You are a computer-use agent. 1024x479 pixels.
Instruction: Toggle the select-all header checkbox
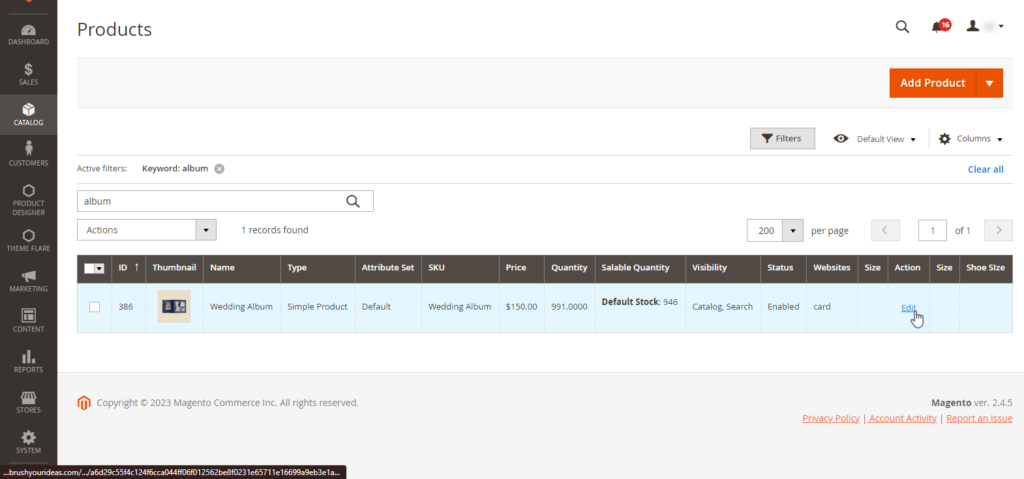(89, 268)
